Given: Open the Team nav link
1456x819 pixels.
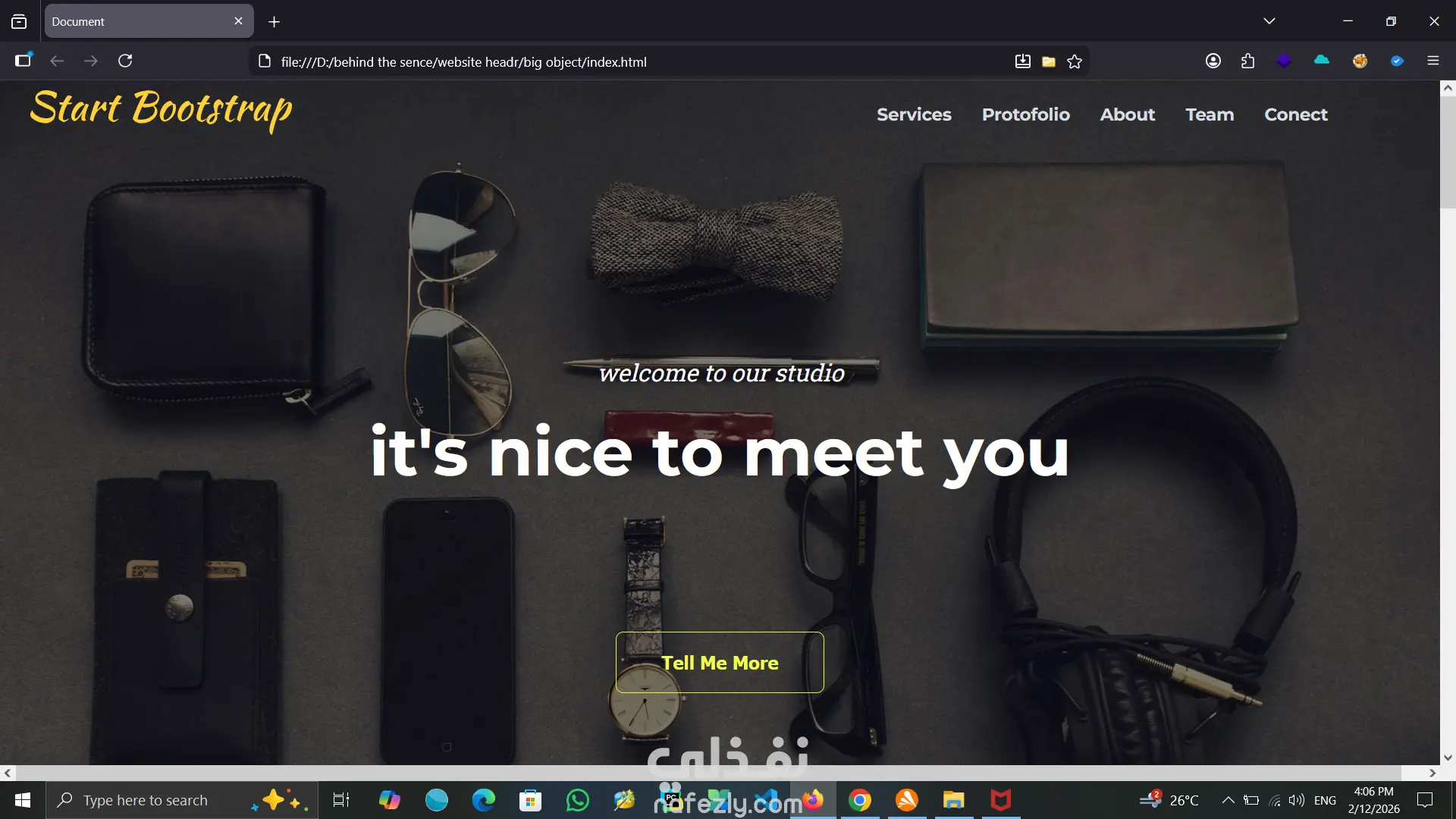Looking at the screenshot, I should pyautogui.click(x=1210, y=115).
